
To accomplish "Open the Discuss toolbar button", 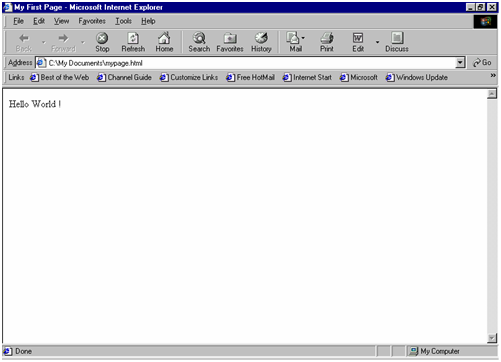I will click(x=397, y=42).
